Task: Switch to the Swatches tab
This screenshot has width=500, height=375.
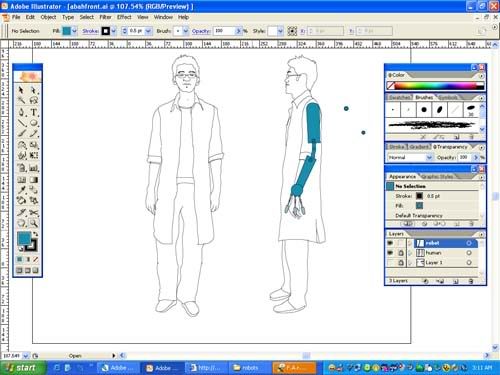Action: (400, 98)
